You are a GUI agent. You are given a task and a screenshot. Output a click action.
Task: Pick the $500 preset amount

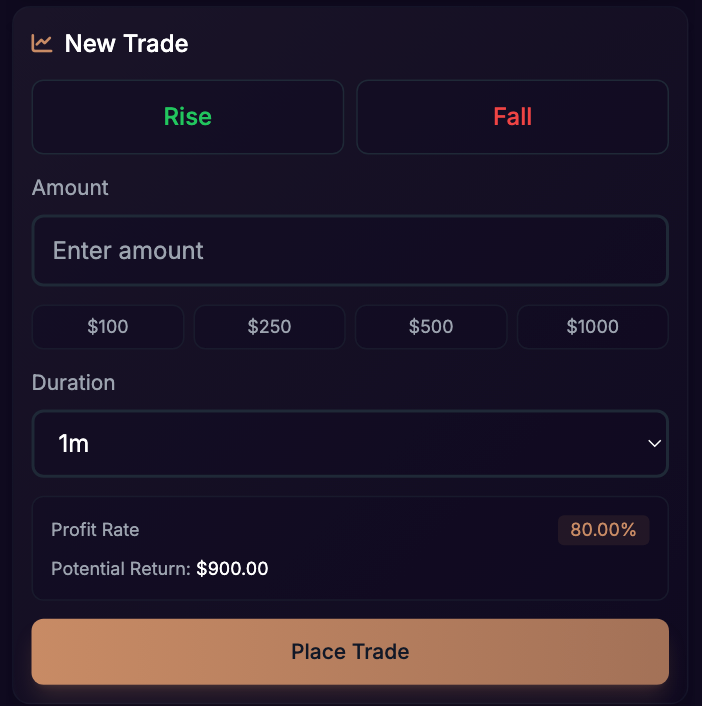coord(431,326)
